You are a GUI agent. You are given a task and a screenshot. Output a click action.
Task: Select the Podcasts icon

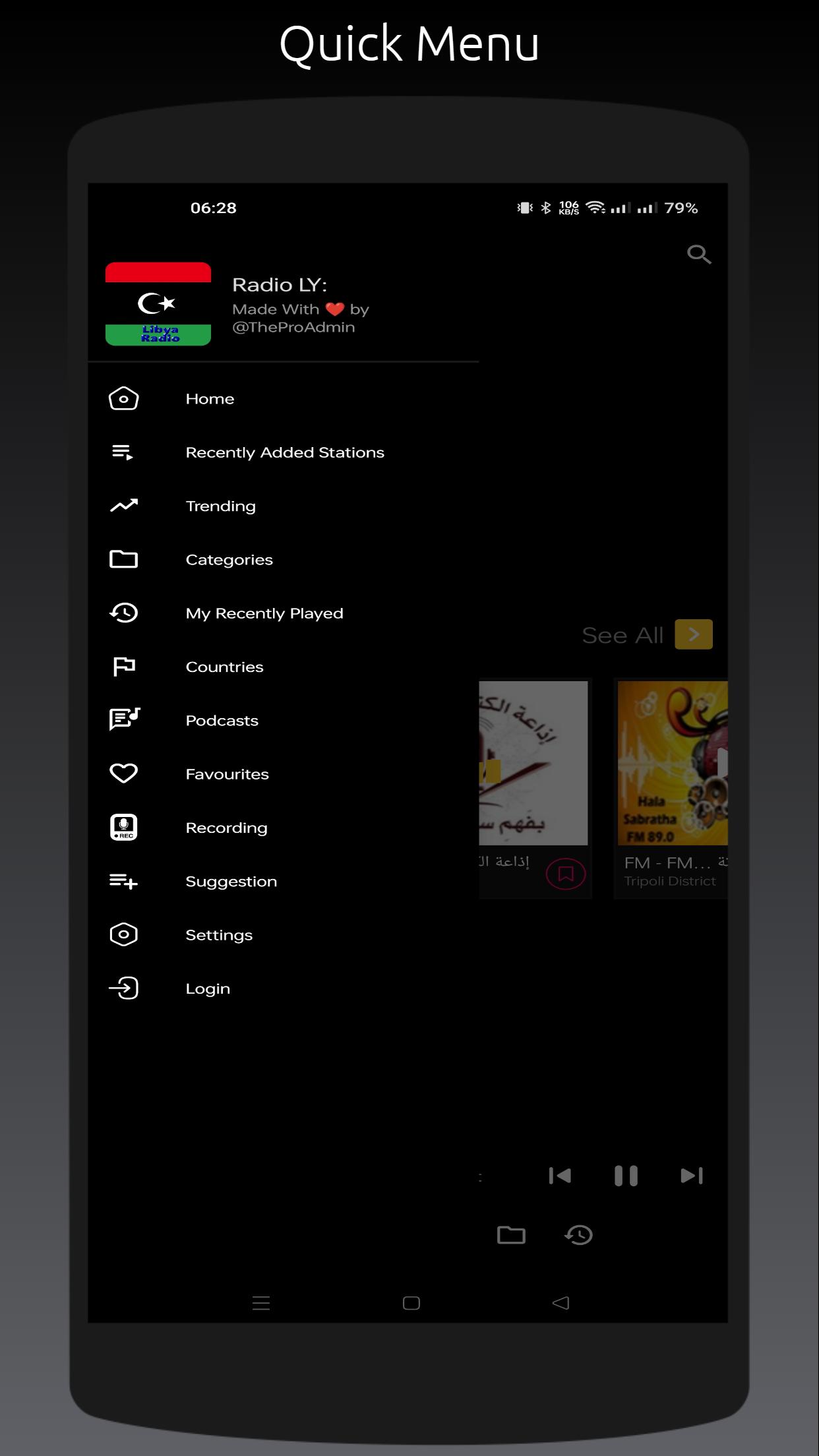[123, 719]
